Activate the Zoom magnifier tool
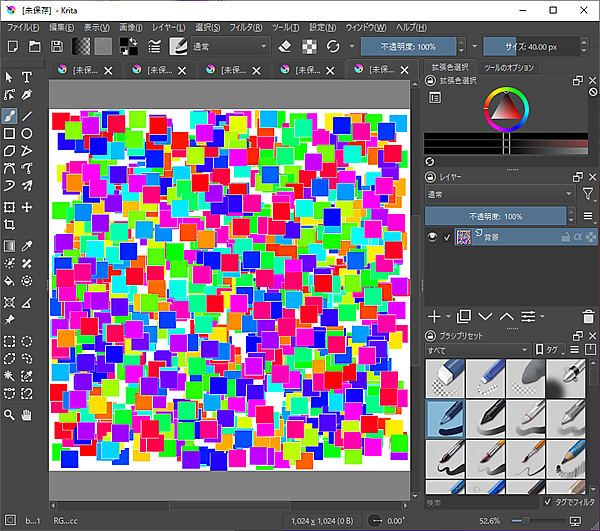The width and height of the screenshot is (600, 531). [x=9, y=414]
